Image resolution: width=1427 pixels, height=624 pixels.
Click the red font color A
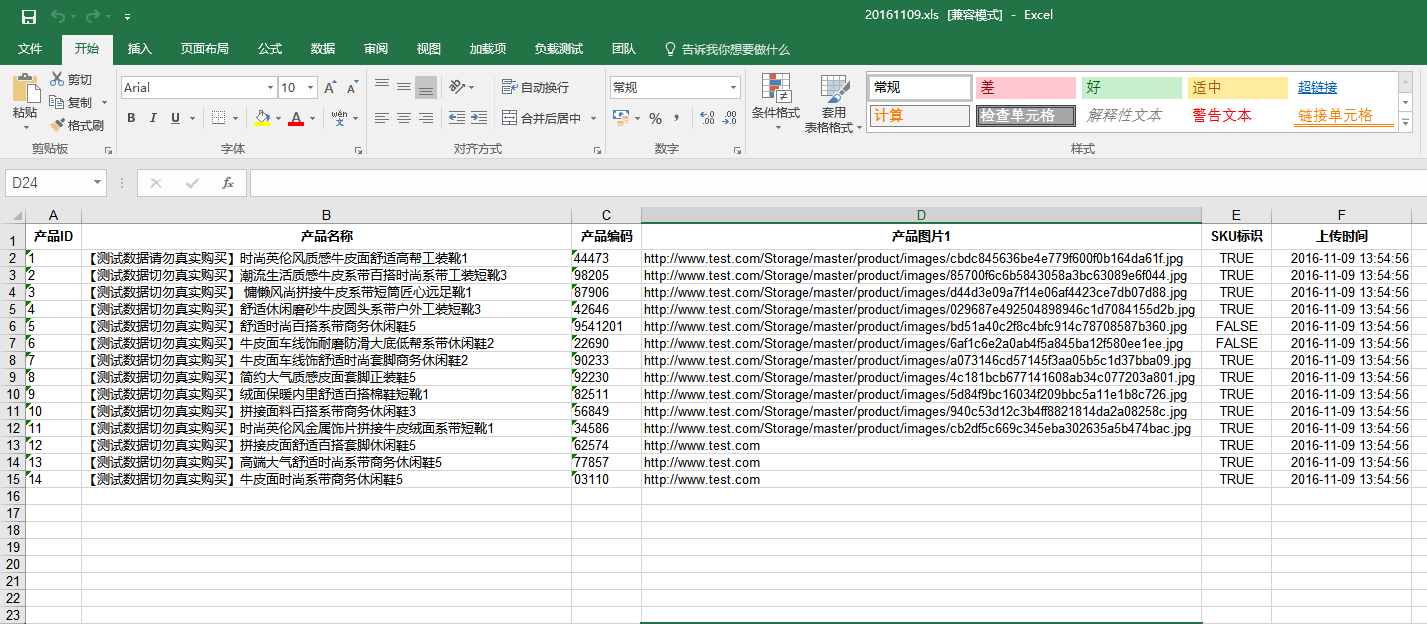(296, 118)
